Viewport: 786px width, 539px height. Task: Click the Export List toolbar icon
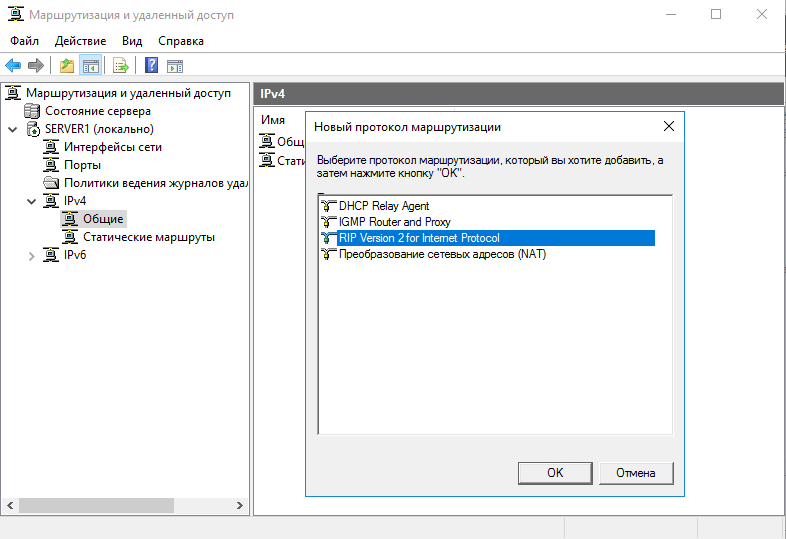[120, 66]
